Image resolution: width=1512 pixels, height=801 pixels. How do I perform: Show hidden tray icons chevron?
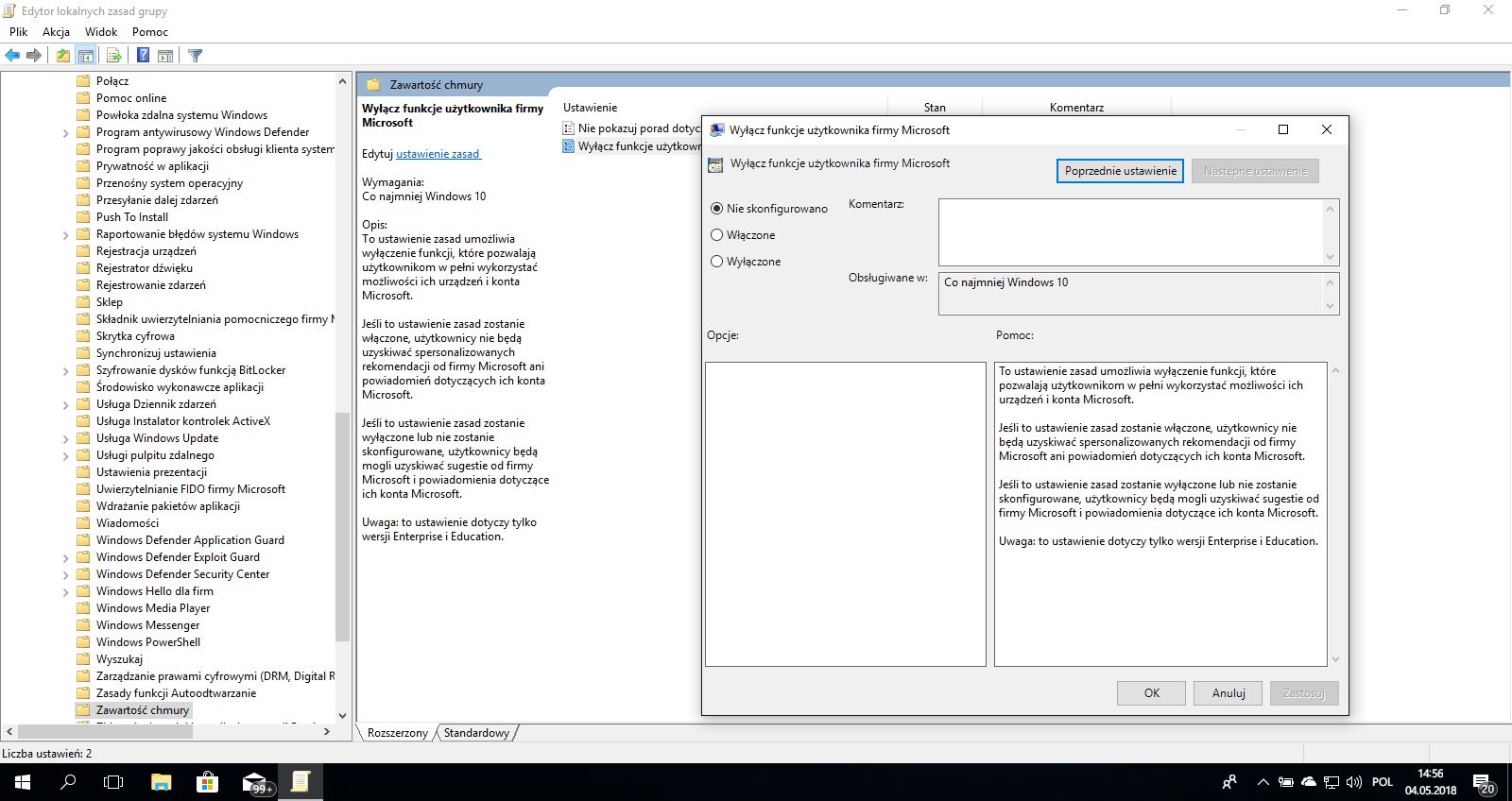point(1263,782)
